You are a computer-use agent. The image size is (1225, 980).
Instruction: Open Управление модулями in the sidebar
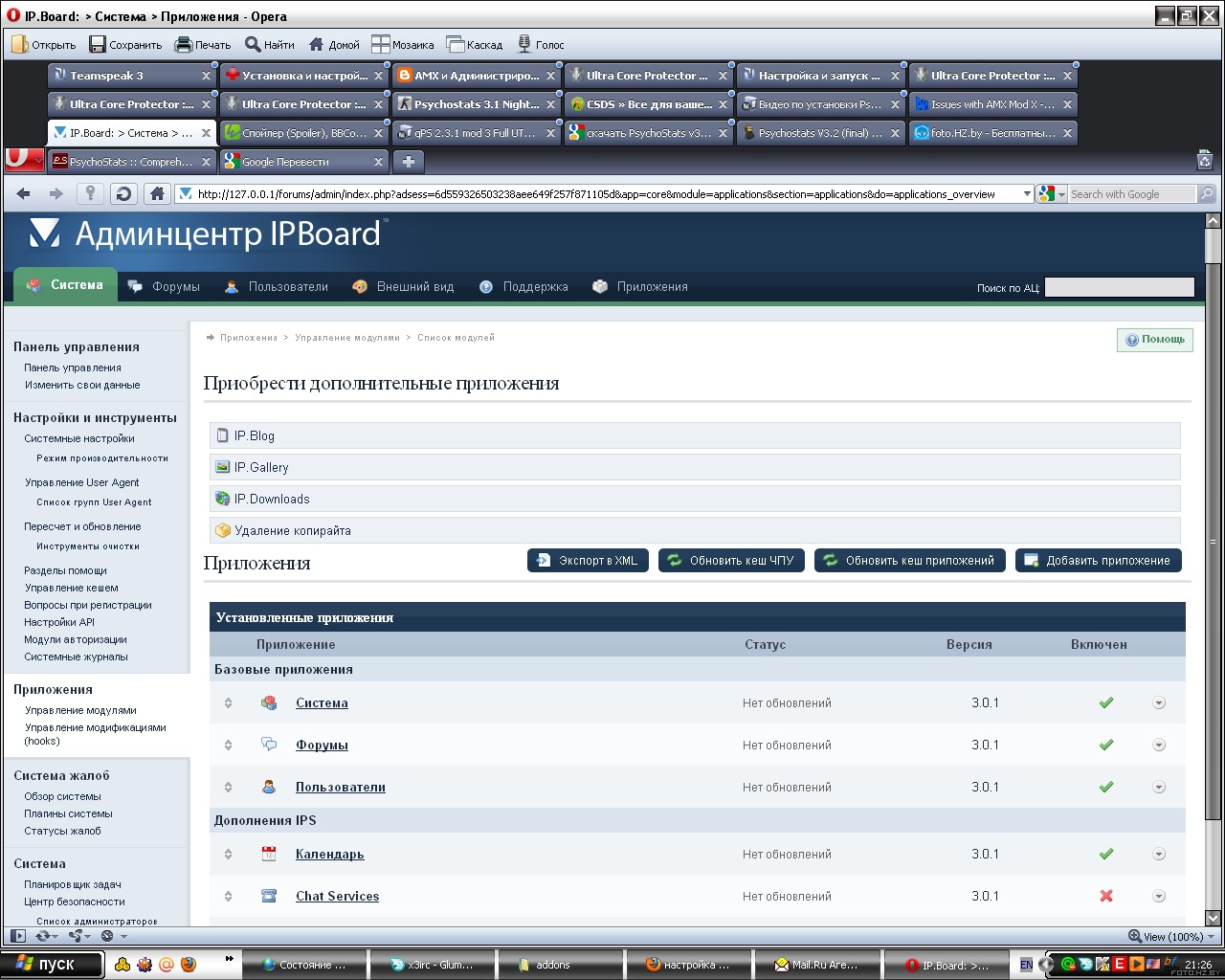tap(80, 710)
